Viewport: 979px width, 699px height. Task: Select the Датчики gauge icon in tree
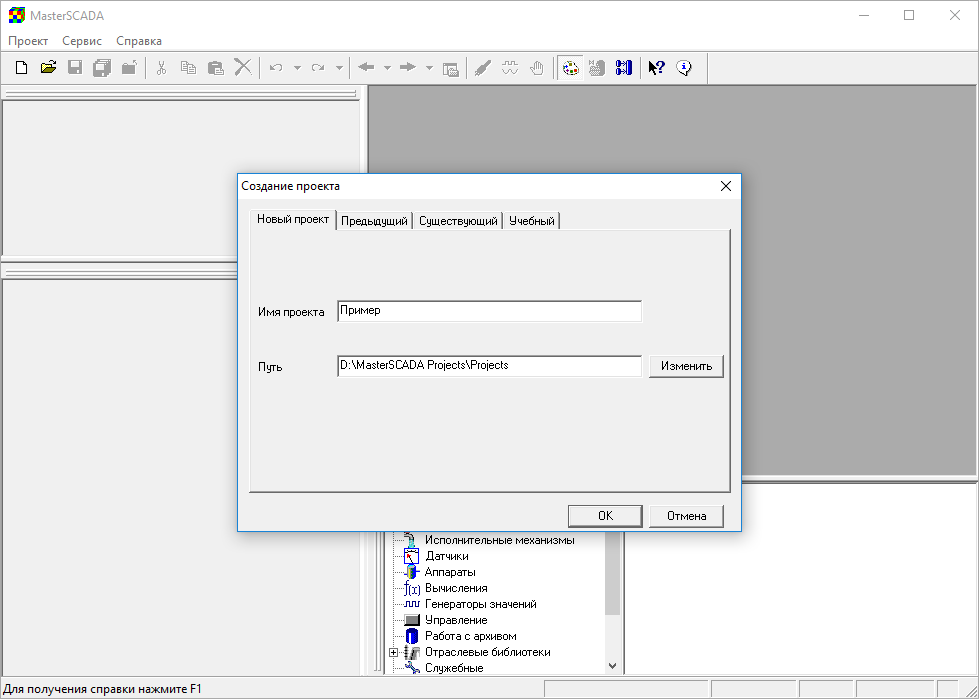tap(412, 556)
